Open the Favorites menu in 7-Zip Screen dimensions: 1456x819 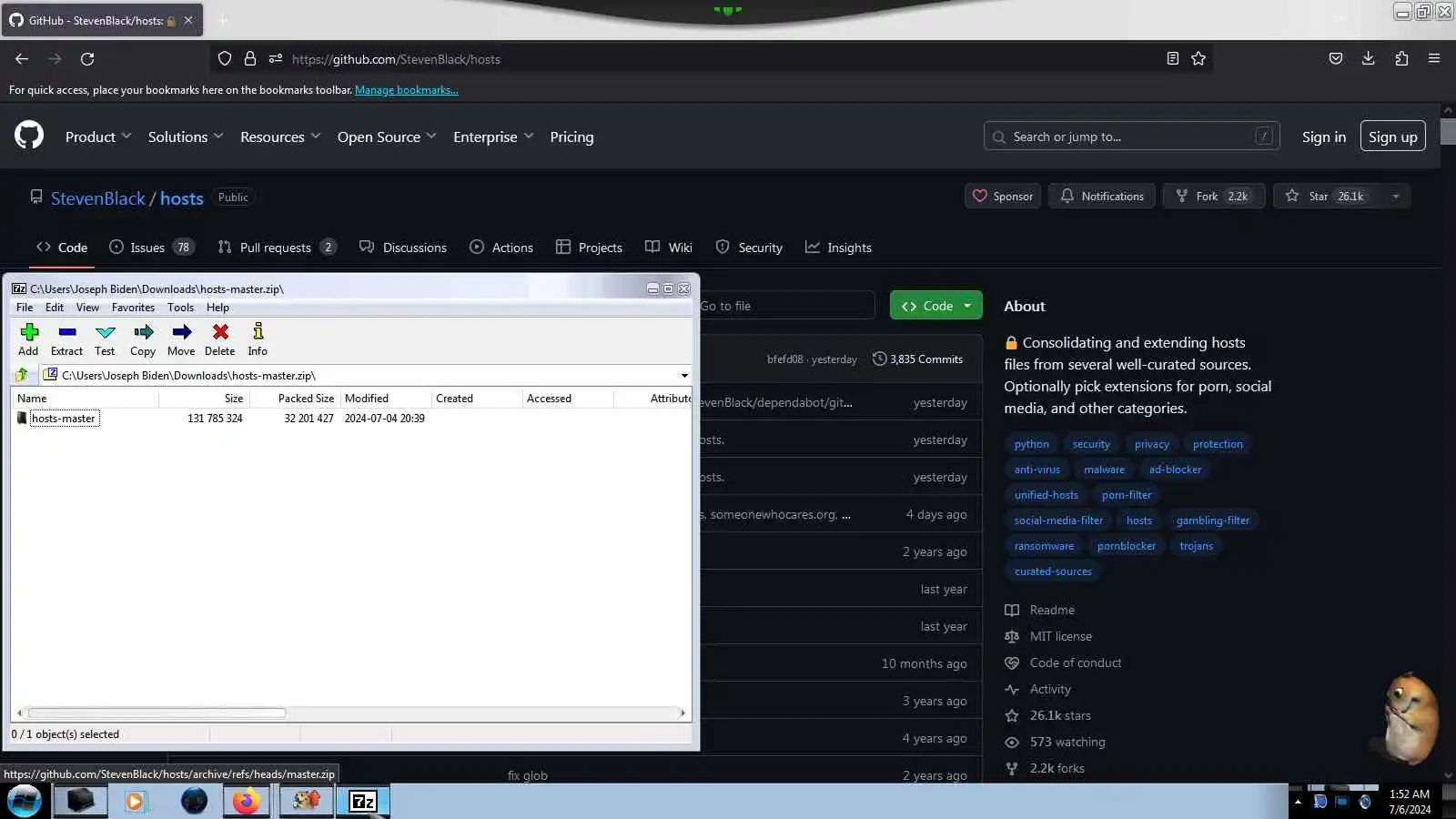pos(133,308)
